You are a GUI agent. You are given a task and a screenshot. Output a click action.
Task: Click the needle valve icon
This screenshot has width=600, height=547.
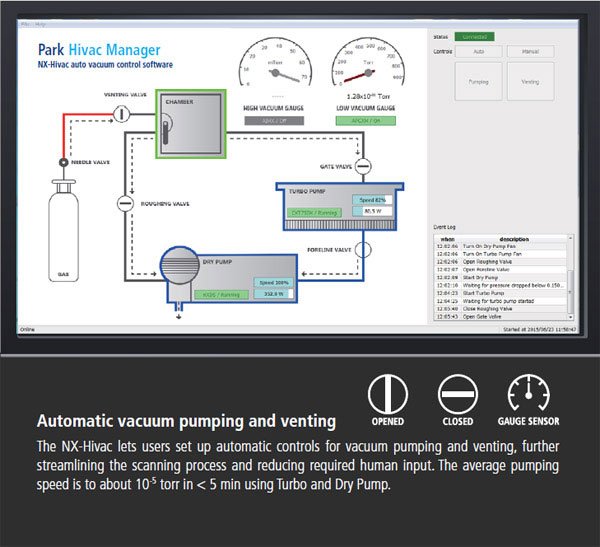pos(64,161)
